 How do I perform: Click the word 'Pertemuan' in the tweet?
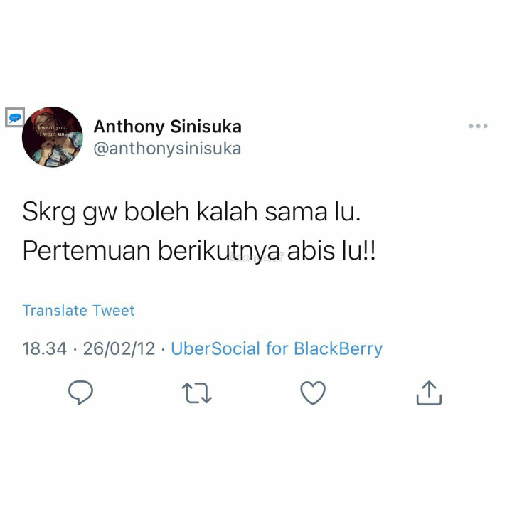(86, 251)
